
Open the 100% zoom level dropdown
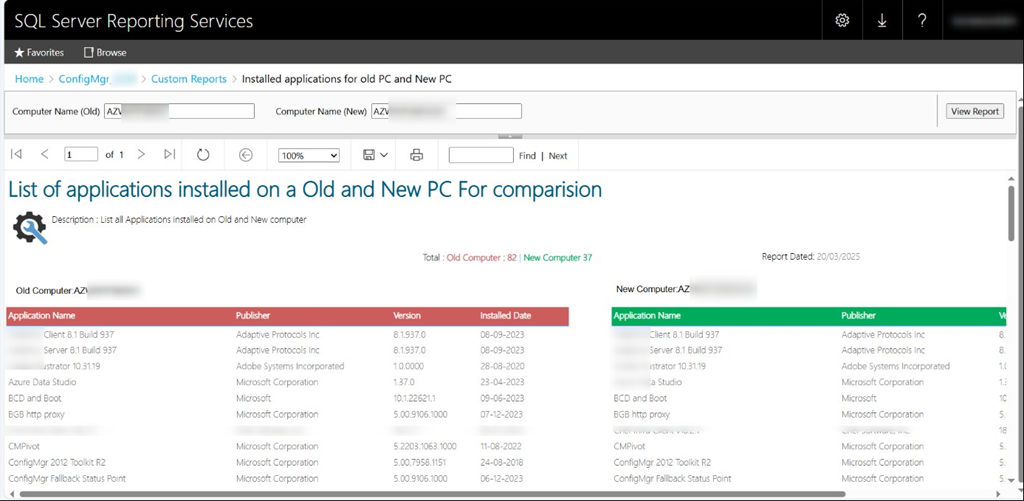coord(309,156)
